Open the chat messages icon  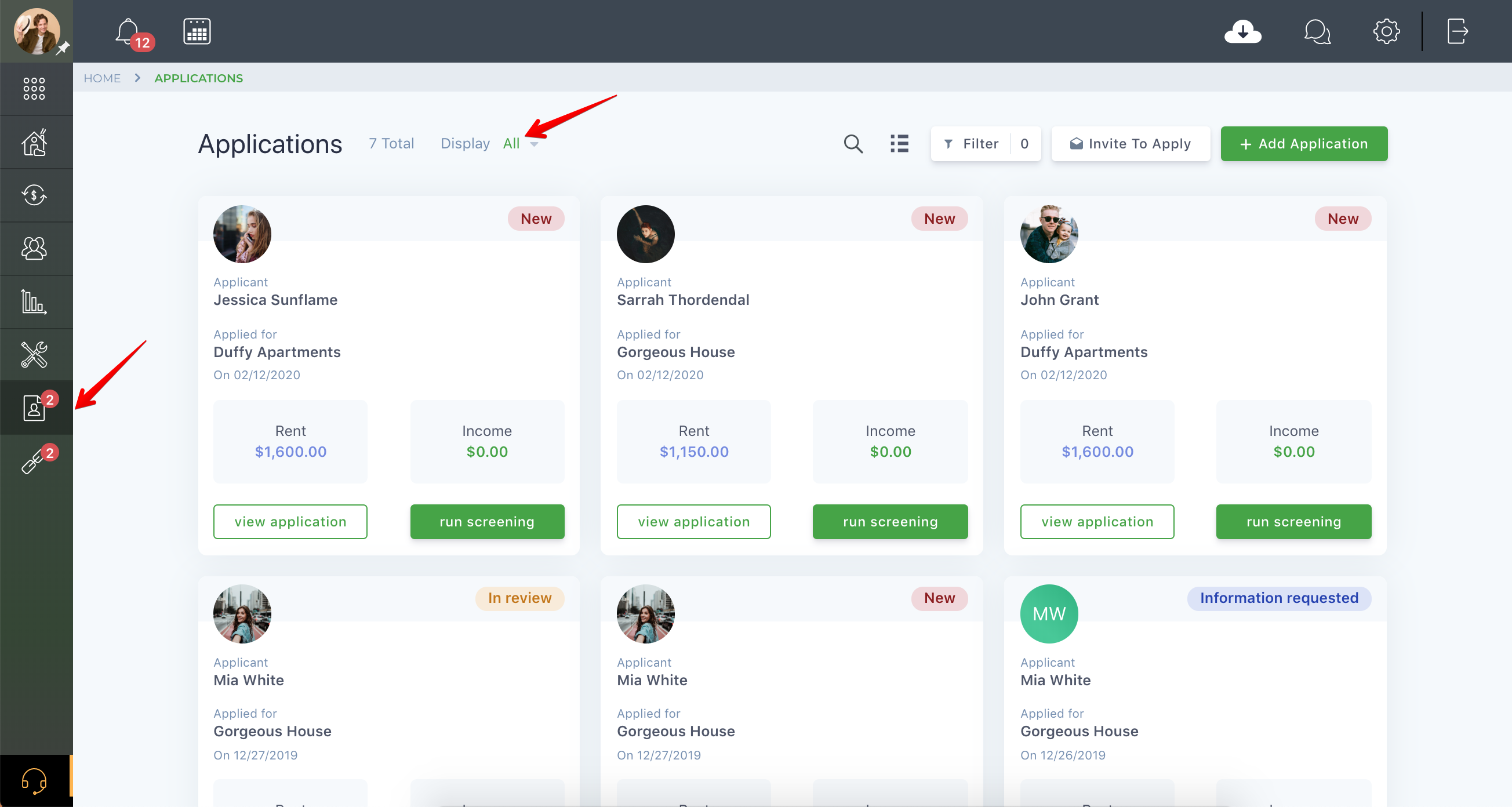(x=1317, y=32)
